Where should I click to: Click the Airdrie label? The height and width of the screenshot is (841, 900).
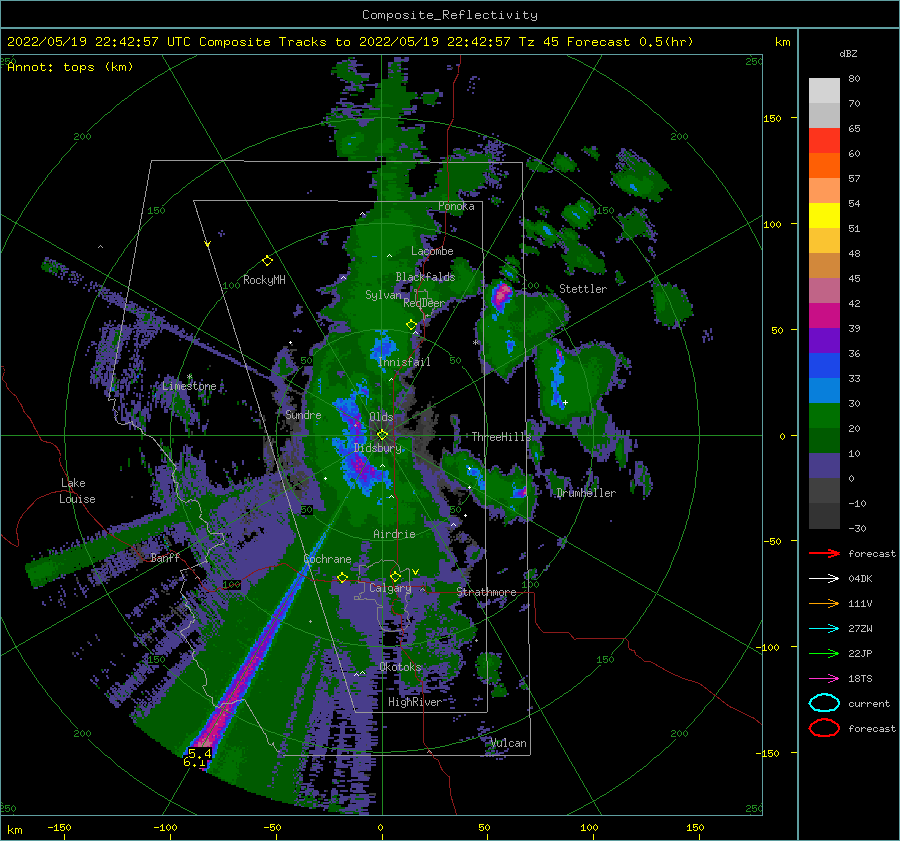[x=394, y=534]
